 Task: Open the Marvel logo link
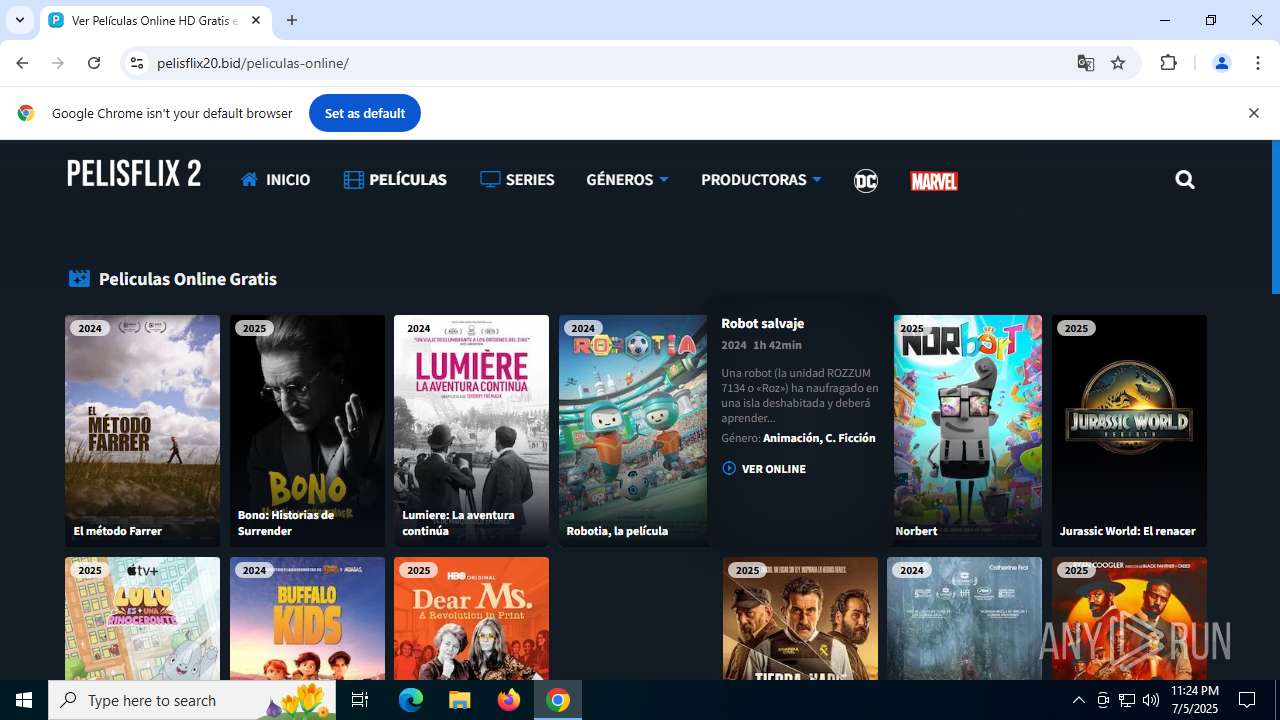(x=934, y=181)
